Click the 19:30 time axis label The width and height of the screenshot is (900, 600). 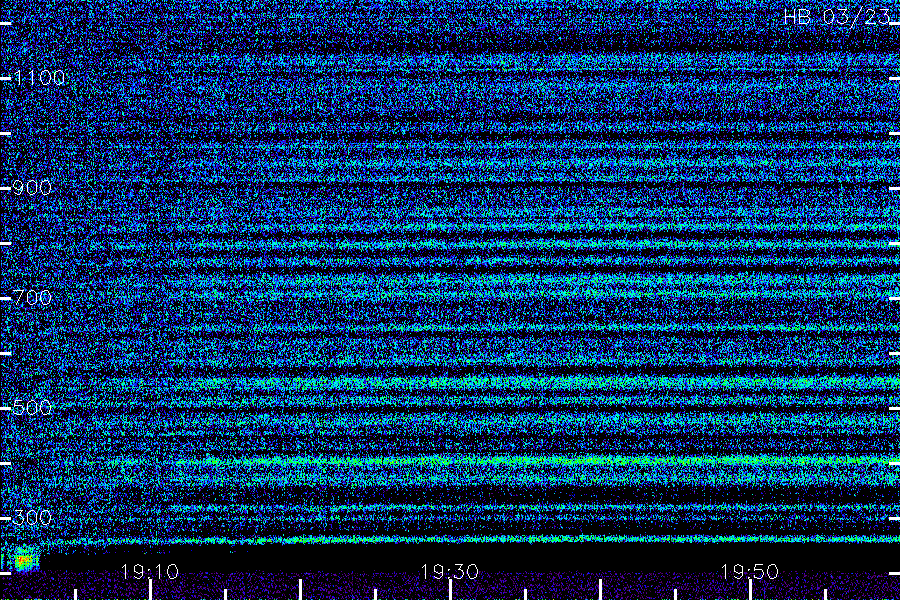tap(449, 572)
